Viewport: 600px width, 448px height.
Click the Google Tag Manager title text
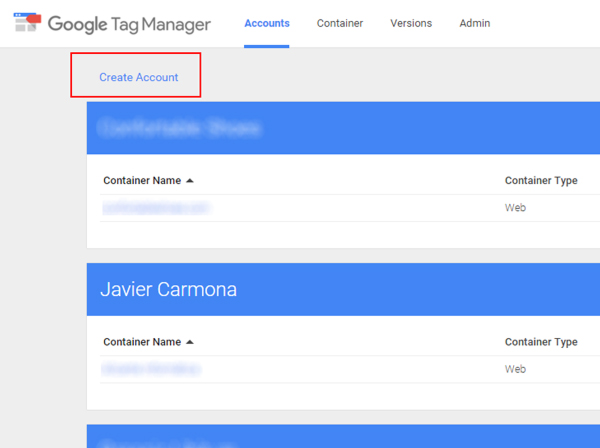coord(129,24)
